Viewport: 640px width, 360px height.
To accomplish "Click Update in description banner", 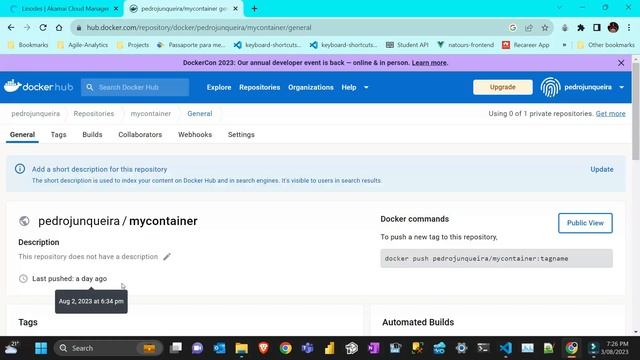I will 602,169.
